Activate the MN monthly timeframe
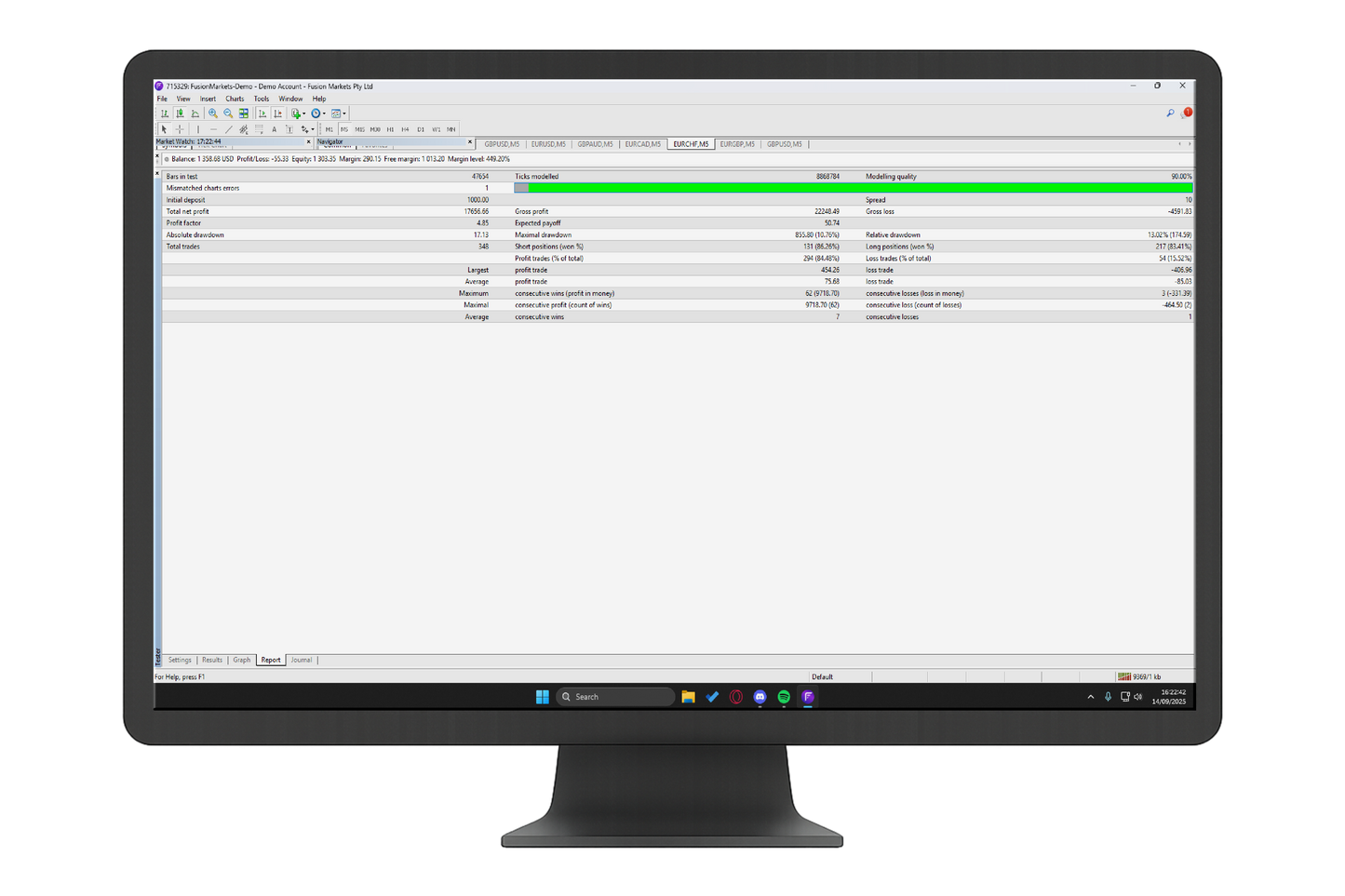Viewport: 1345px width, 896px height. [x=451, y=129]
